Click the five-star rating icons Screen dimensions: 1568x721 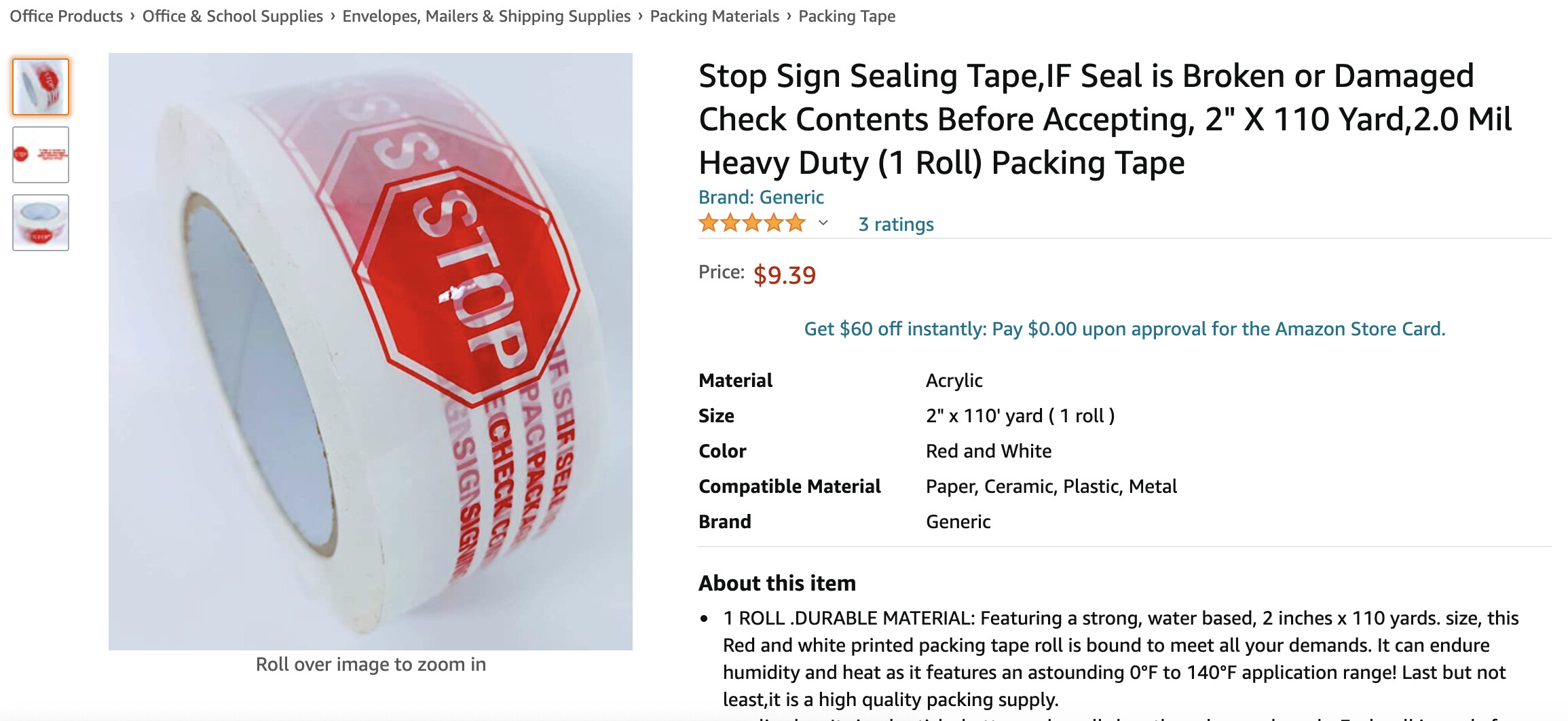coord(752,223)
